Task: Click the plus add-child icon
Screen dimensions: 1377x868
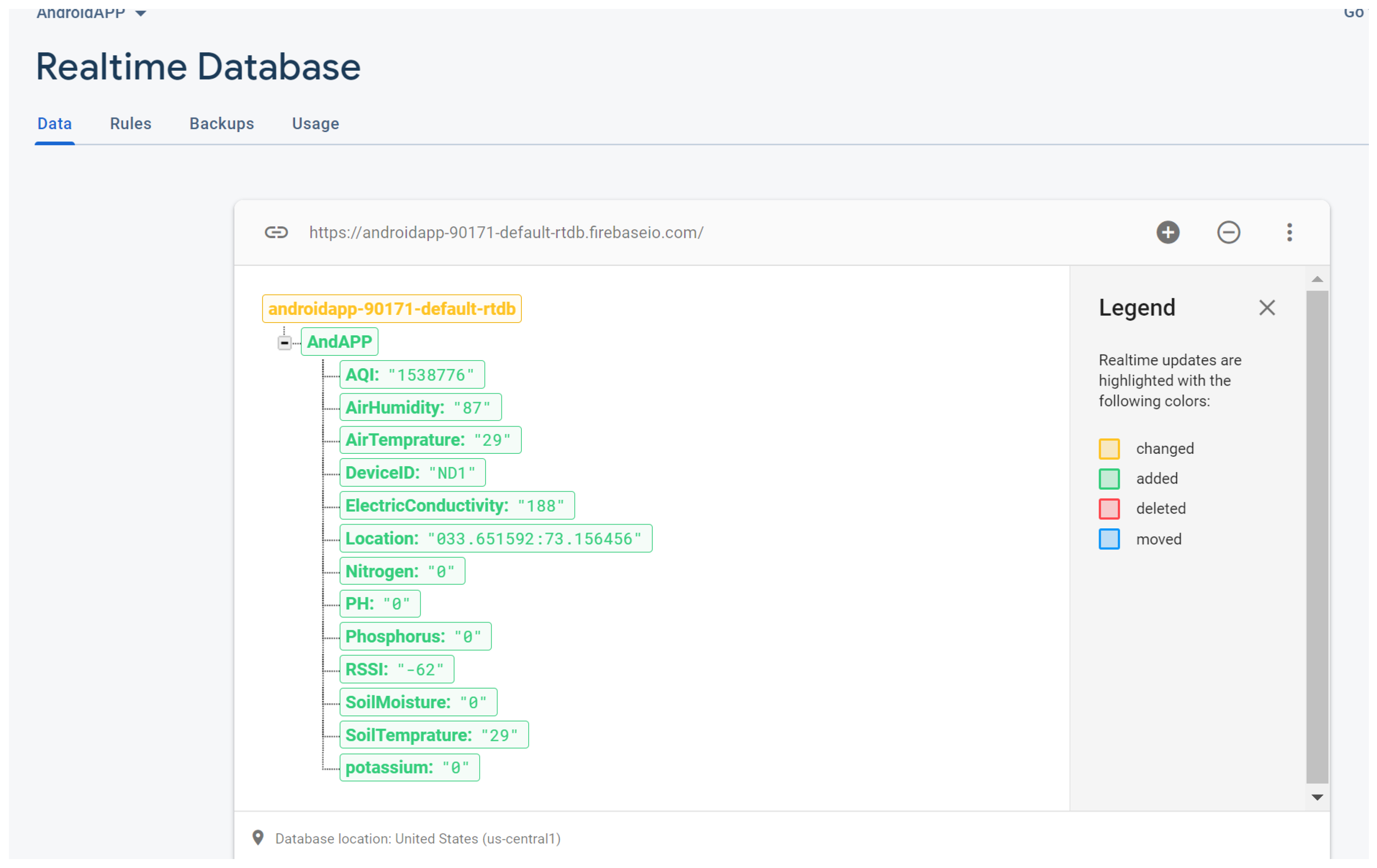Action: (x=1168, y=233)
